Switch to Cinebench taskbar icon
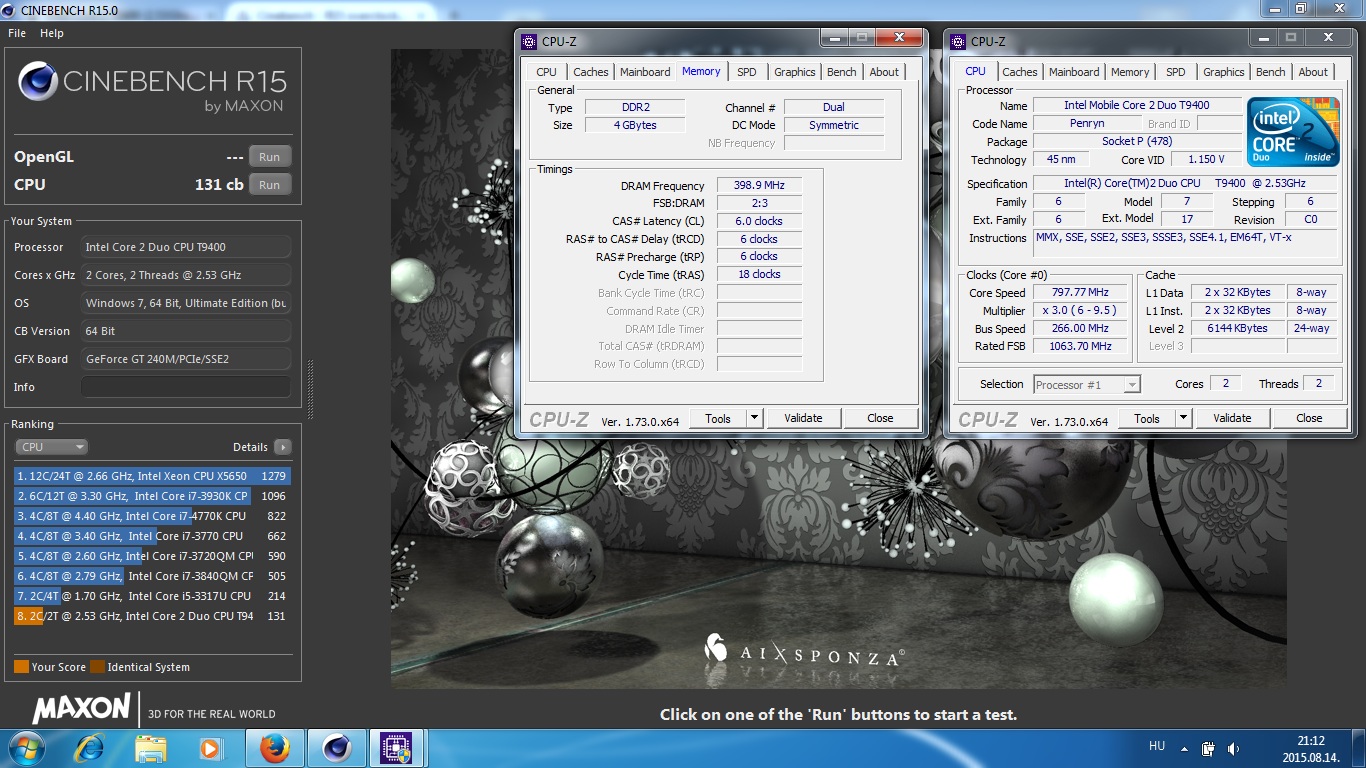Image resolution: width=1366 pixels, height=768 pixels. click(x=336, y=748)
